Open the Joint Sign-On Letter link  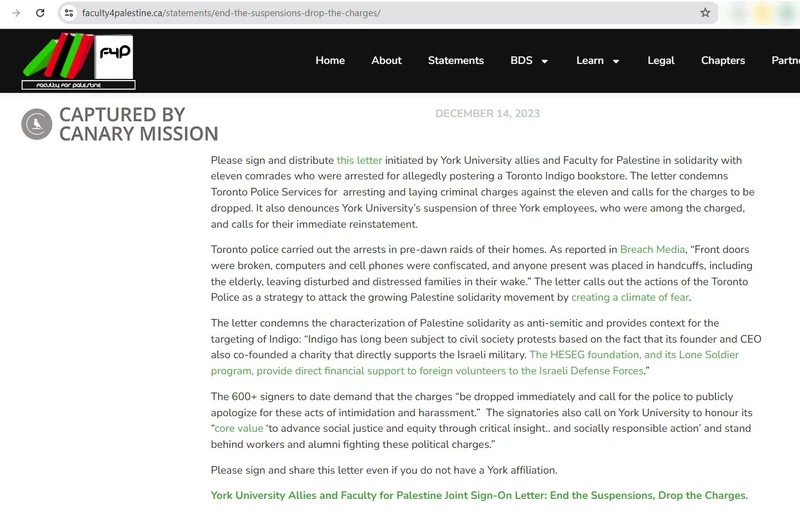click(479, 495)
